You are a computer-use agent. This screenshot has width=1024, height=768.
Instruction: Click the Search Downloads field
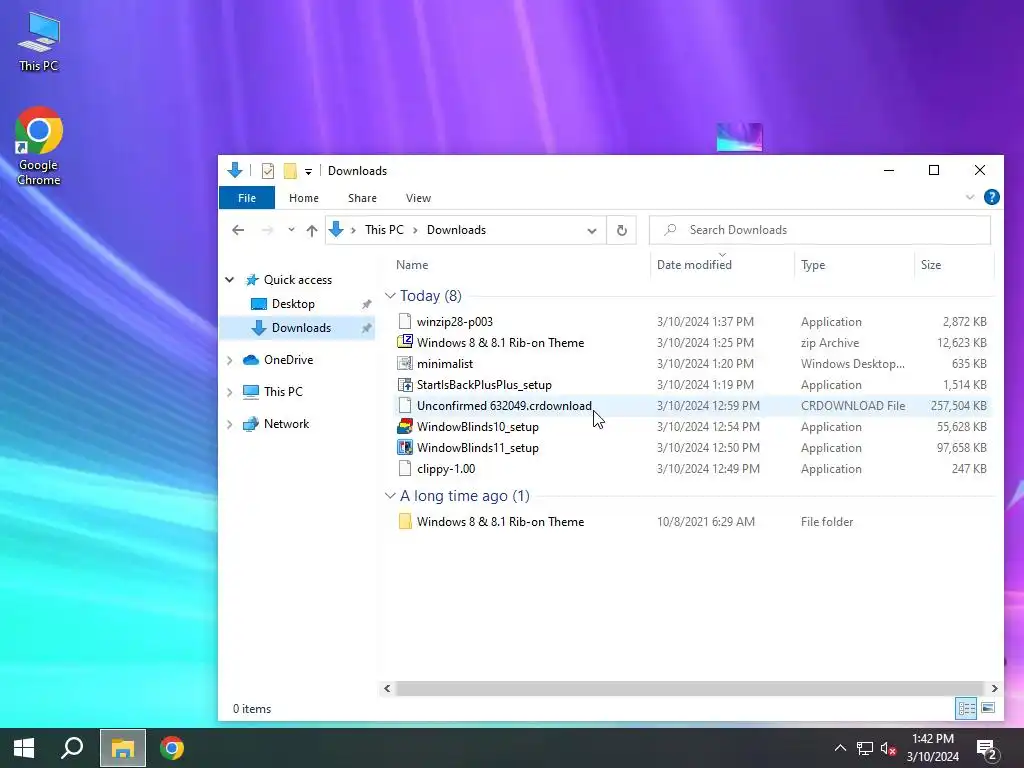[x=820, y=230]
